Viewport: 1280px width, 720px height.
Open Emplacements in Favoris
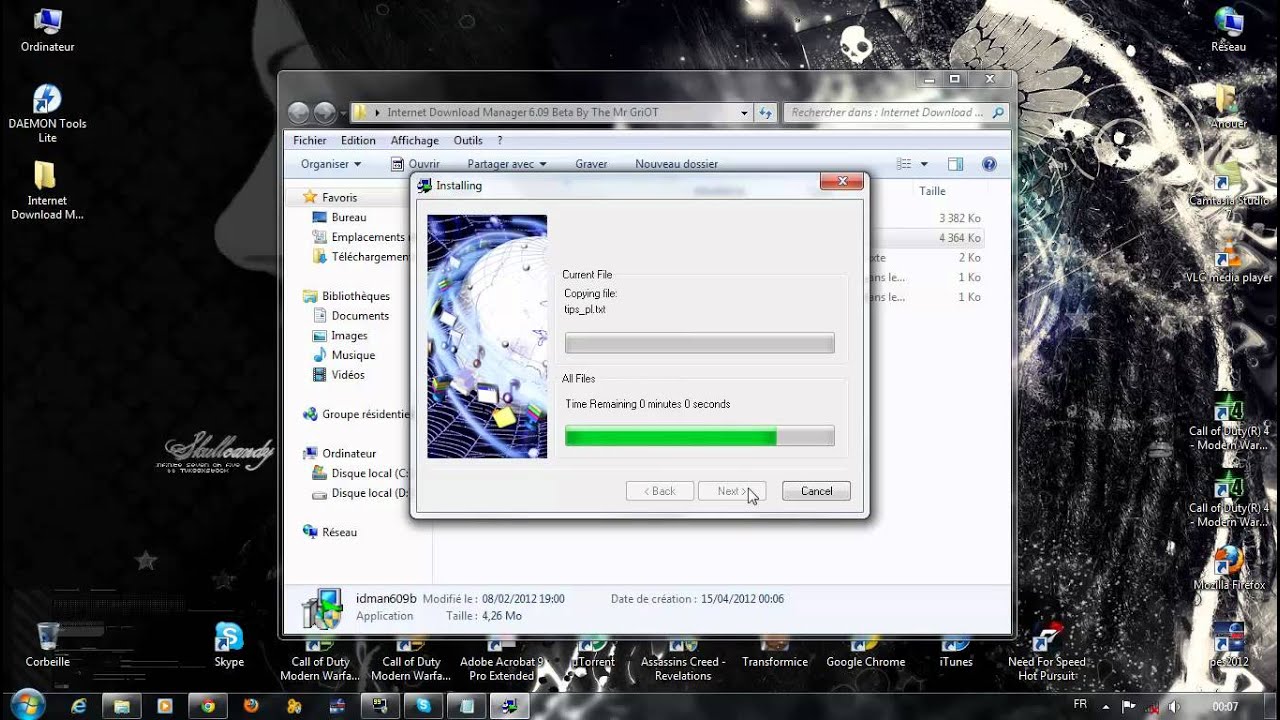[x=360, y=237]
